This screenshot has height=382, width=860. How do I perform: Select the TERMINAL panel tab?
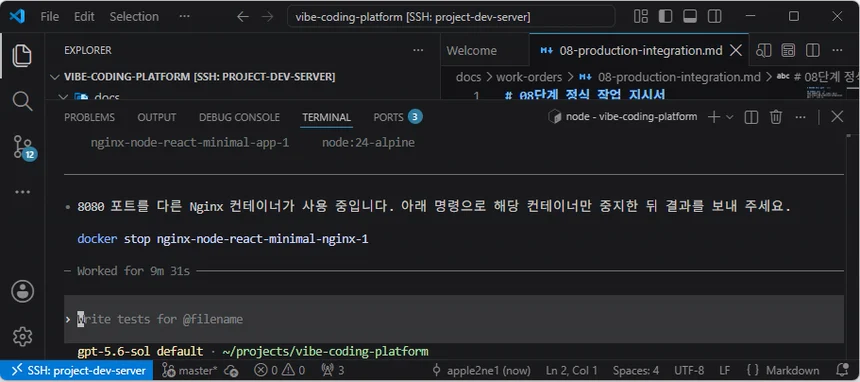pos(326,117)
